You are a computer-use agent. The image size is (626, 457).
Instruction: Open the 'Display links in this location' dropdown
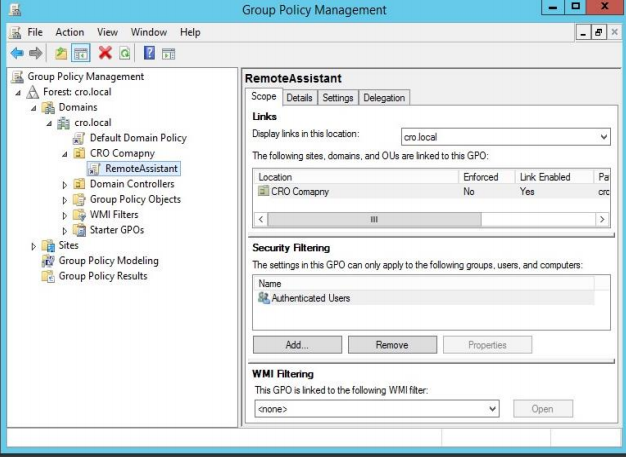pyautogui.click(x=603, y=136)
